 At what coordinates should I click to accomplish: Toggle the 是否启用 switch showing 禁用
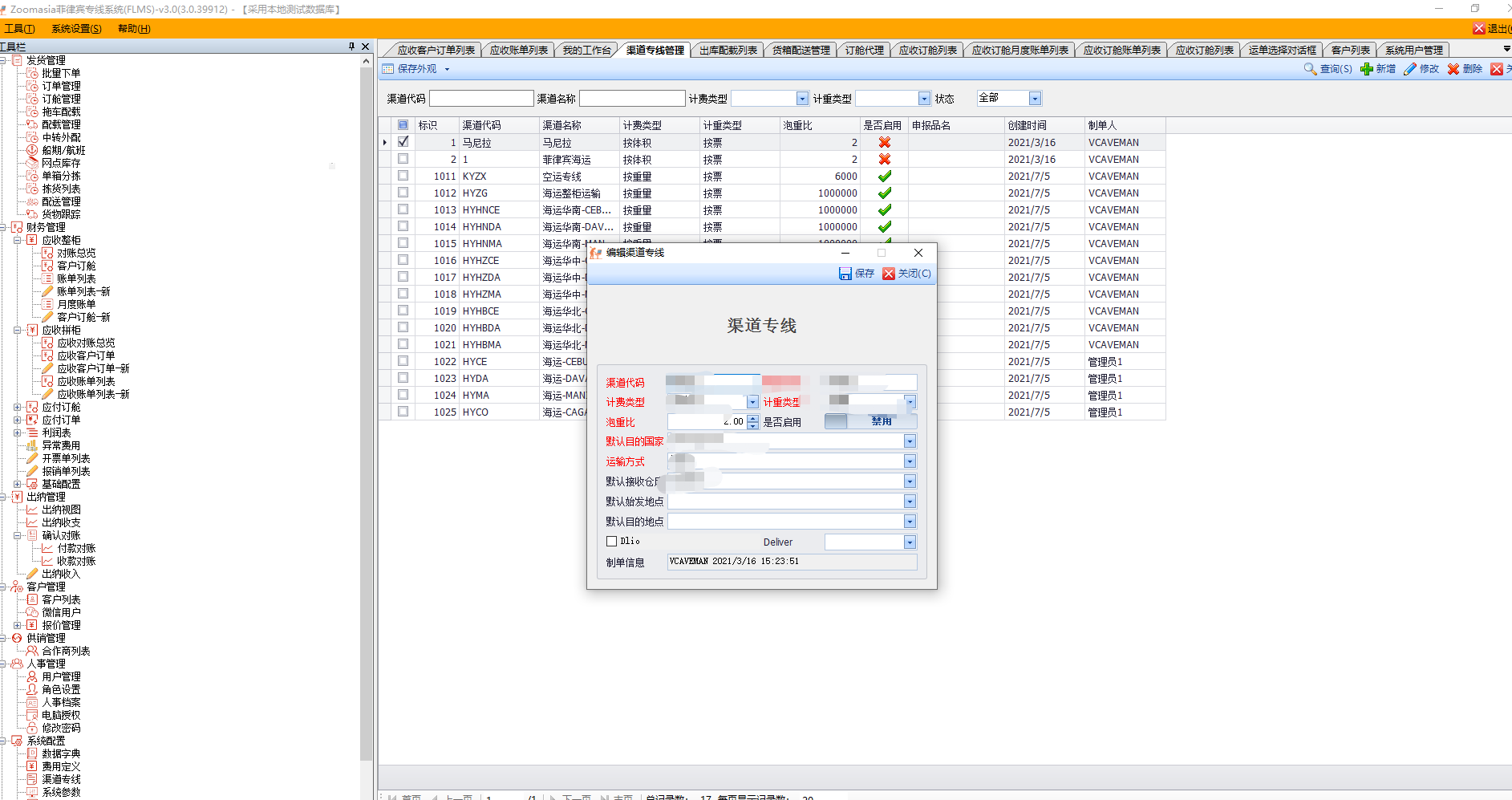click(870, 421)
